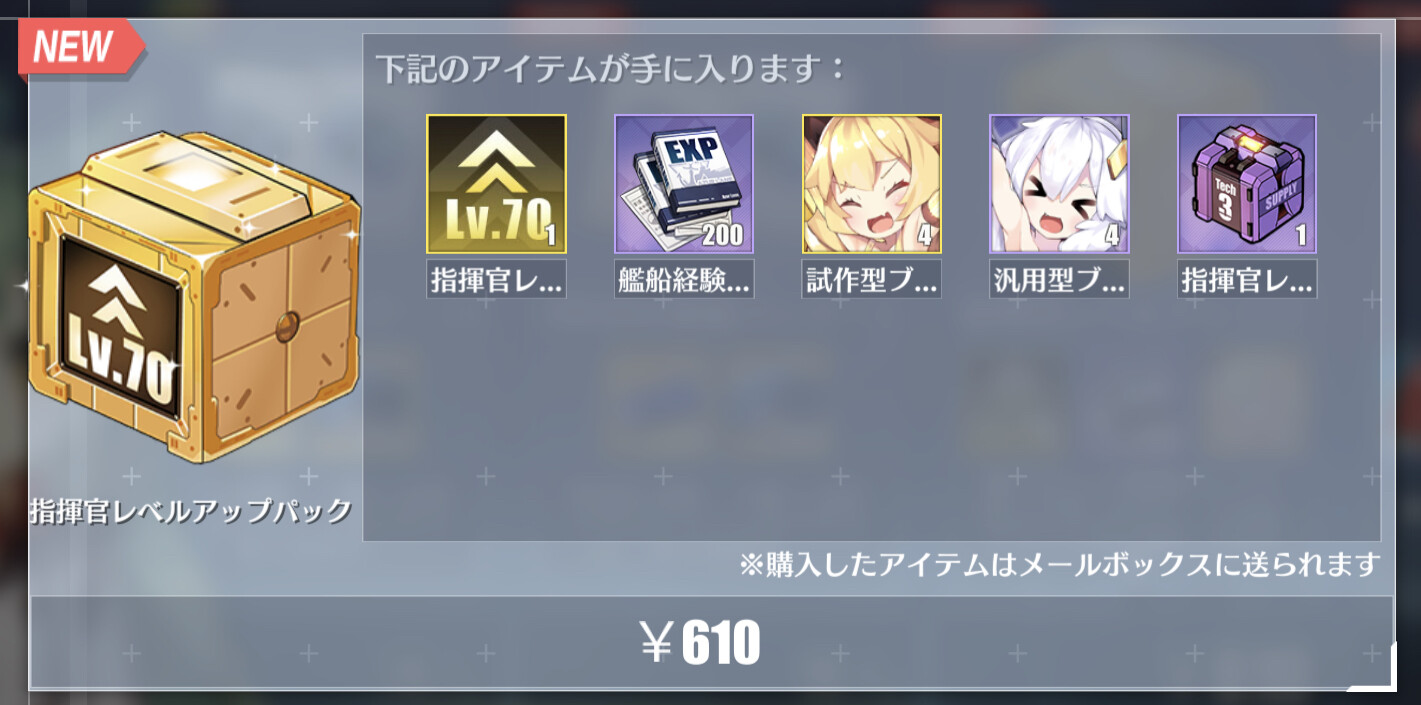The height and width of the screenshot is (705, 1421).
Task: Click the 汎用型ブ… item label
Action: [1059, 279]
